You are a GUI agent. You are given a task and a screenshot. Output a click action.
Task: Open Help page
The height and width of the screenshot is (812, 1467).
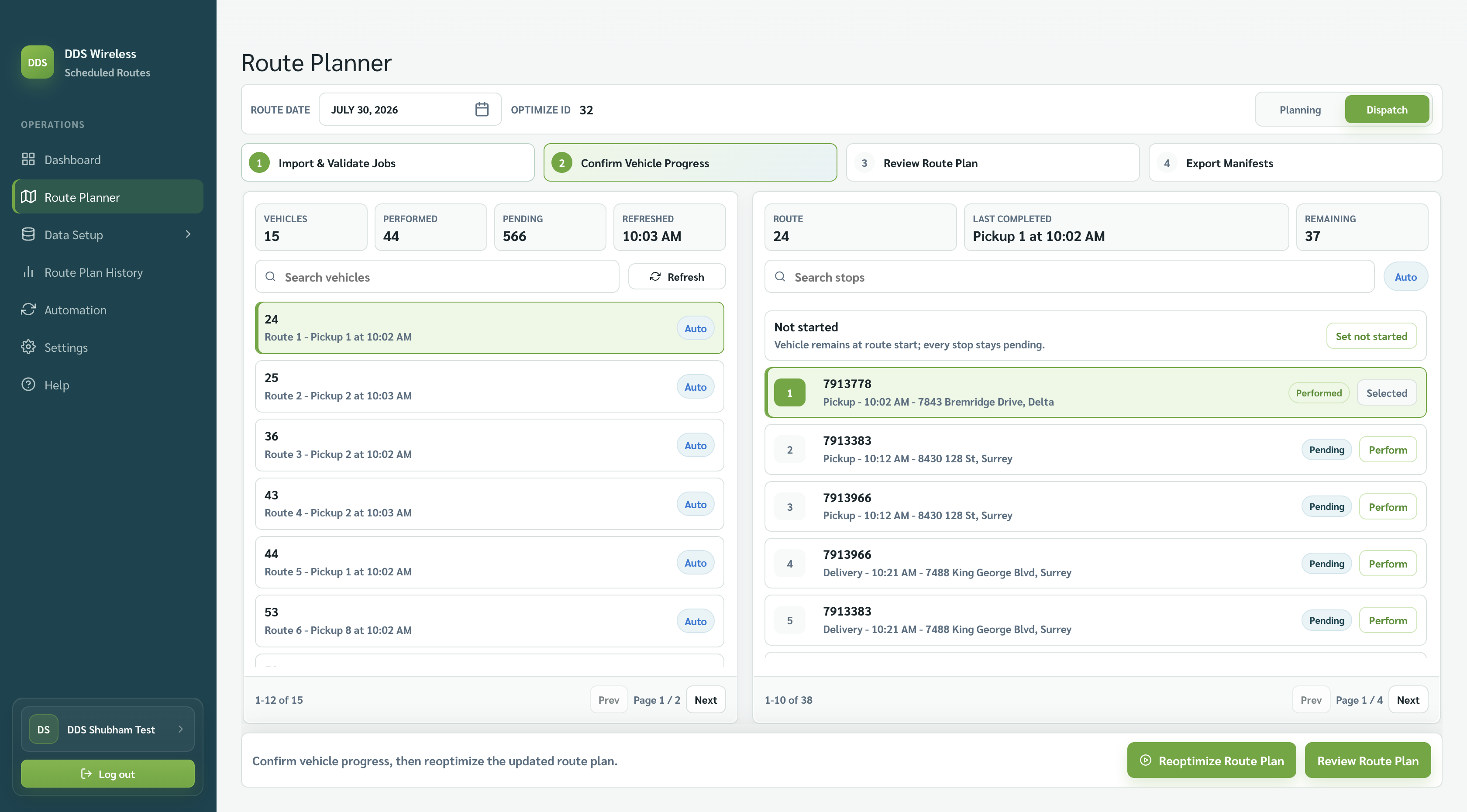(x=108, y=385)
